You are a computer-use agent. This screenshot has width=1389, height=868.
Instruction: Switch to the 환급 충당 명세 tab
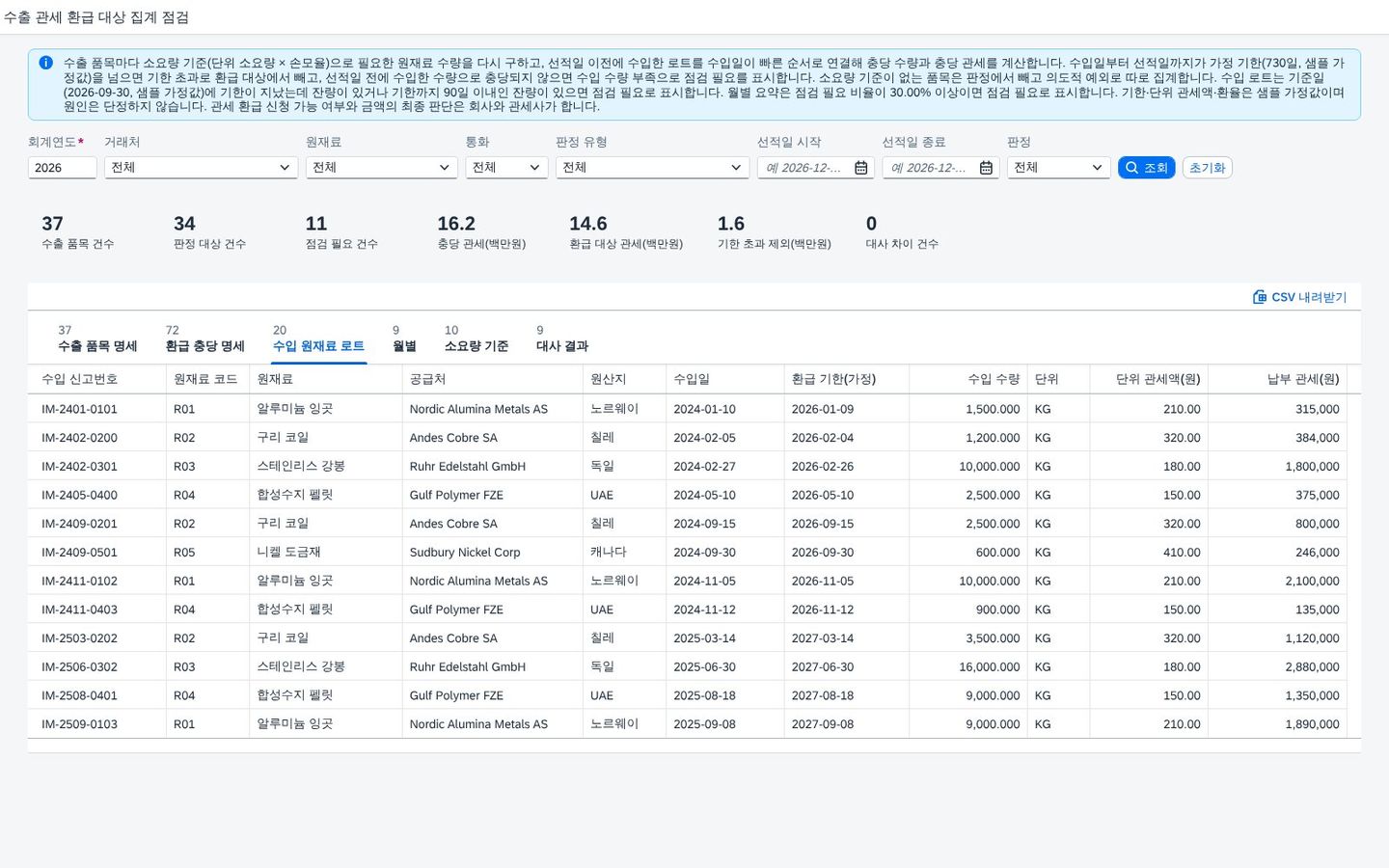pyautogui.click(x=204, y=339)
